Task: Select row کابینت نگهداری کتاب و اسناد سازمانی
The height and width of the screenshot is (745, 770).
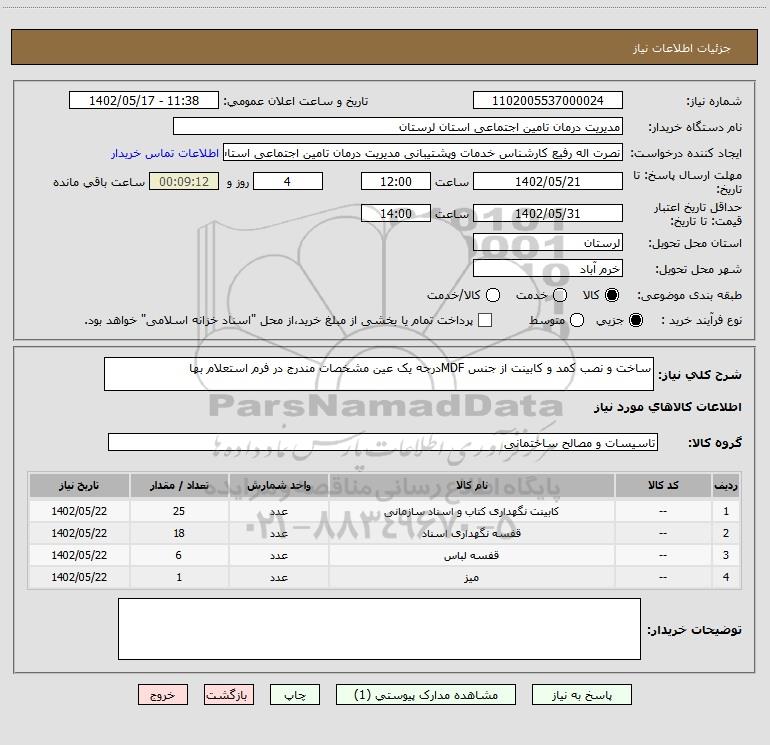Action: click(385, 511)
